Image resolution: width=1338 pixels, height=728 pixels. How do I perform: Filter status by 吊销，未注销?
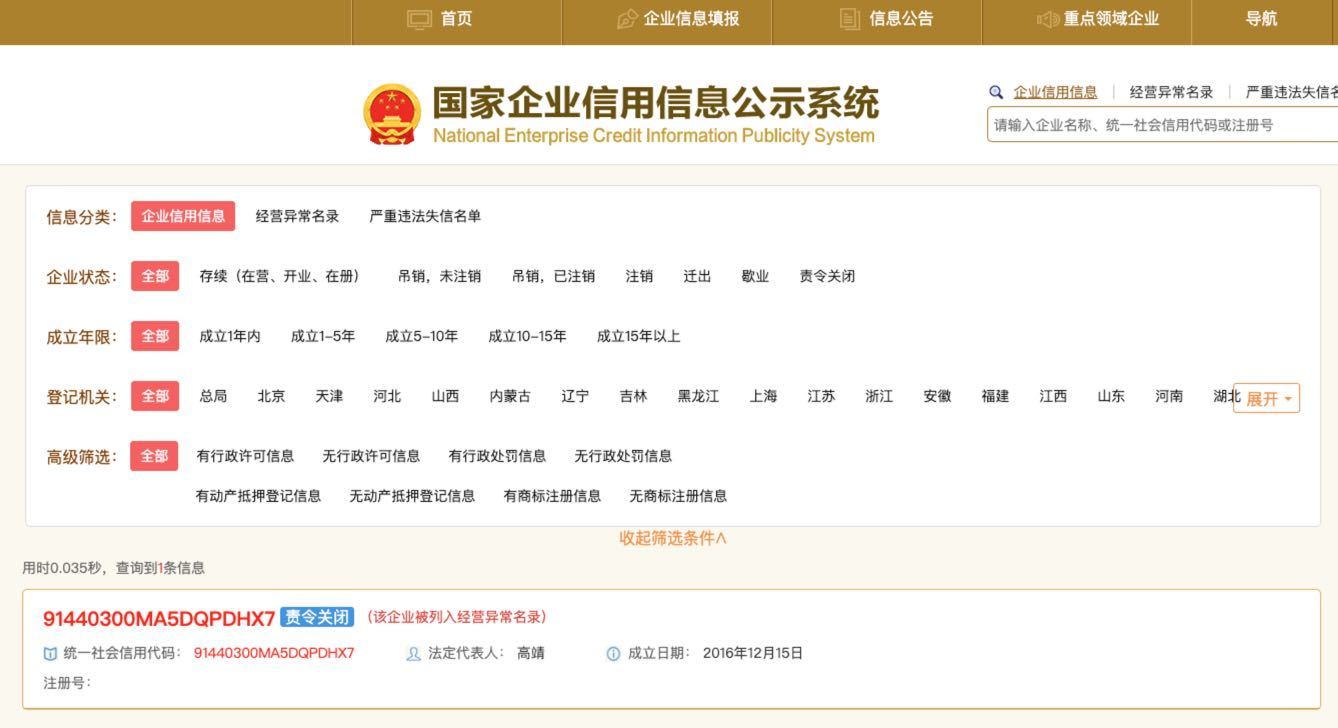point(439,276)
